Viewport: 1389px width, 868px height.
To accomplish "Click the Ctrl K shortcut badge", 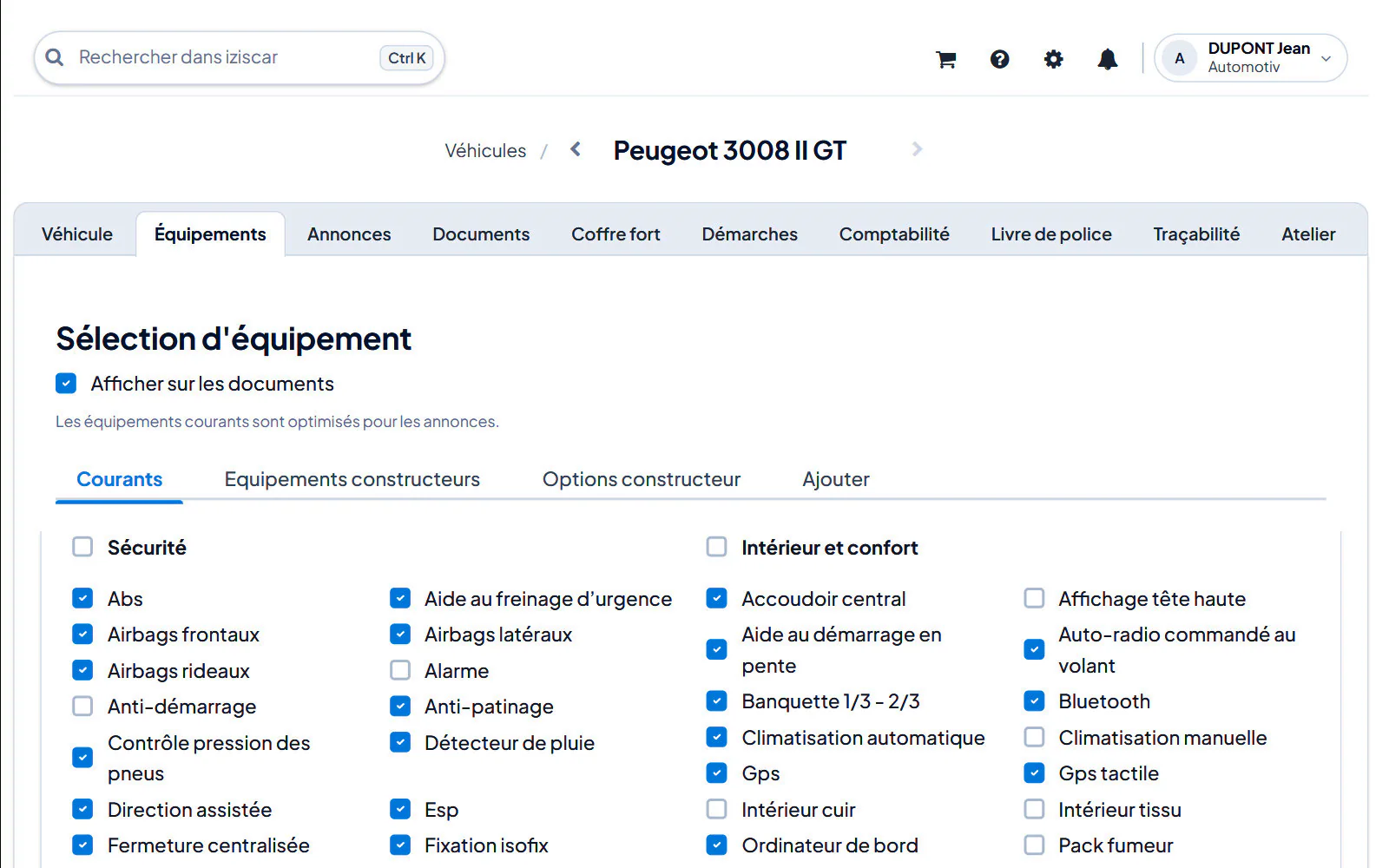I will 406,58.
